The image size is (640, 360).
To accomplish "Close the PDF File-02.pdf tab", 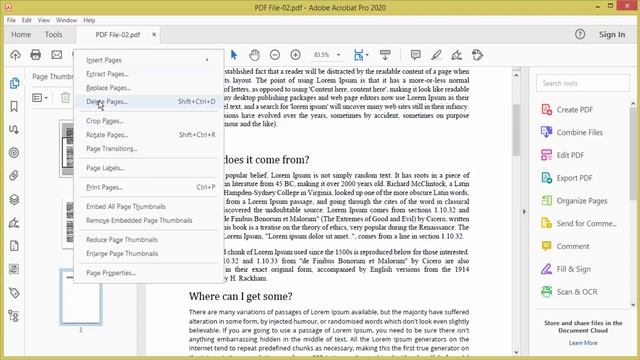I will pyautogui.click(x=154, y=35).
